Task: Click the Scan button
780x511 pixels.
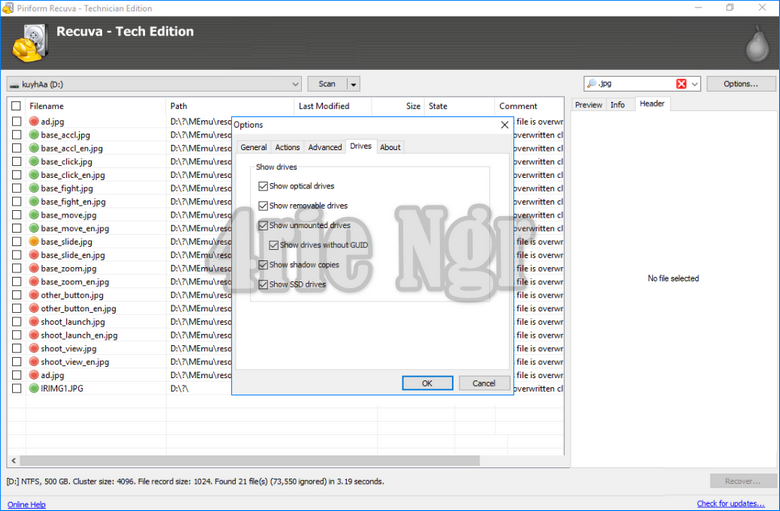Action: (x=327, y=84)
